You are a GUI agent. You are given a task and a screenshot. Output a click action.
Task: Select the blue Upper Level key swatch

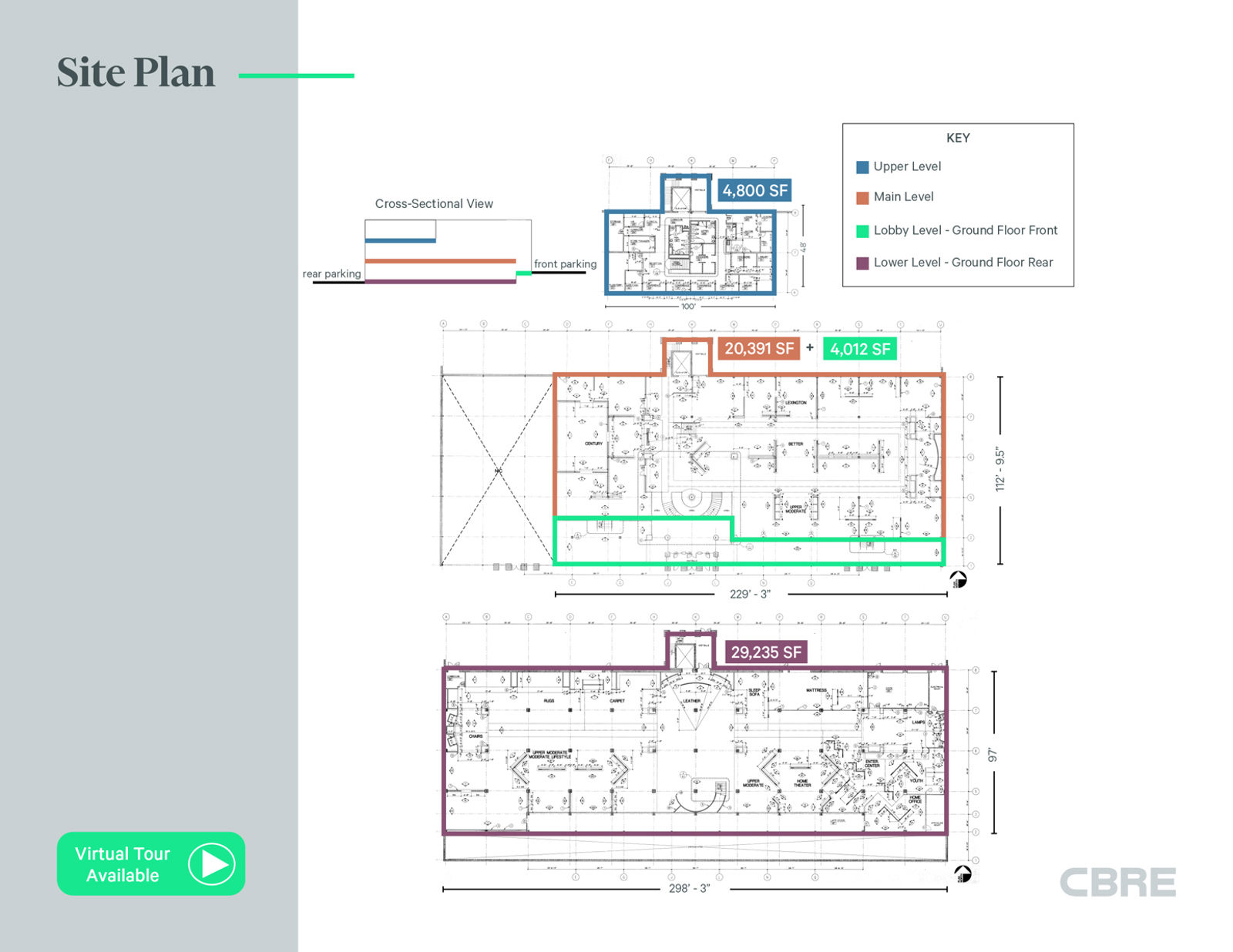(x=862, y=167)
